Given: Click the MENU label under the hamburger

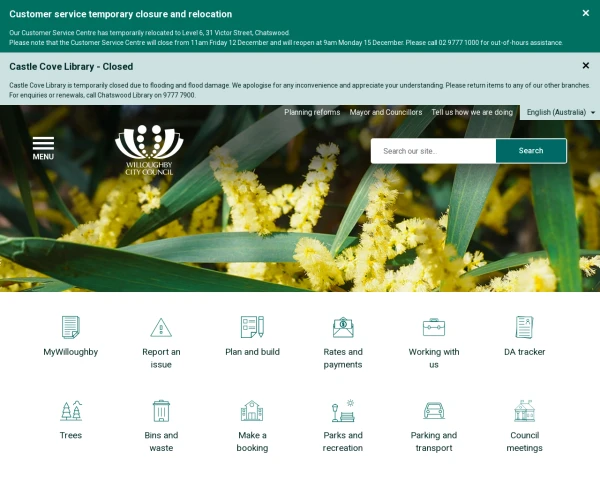Looking at the screenshot, I should click(x=43, y=157).
